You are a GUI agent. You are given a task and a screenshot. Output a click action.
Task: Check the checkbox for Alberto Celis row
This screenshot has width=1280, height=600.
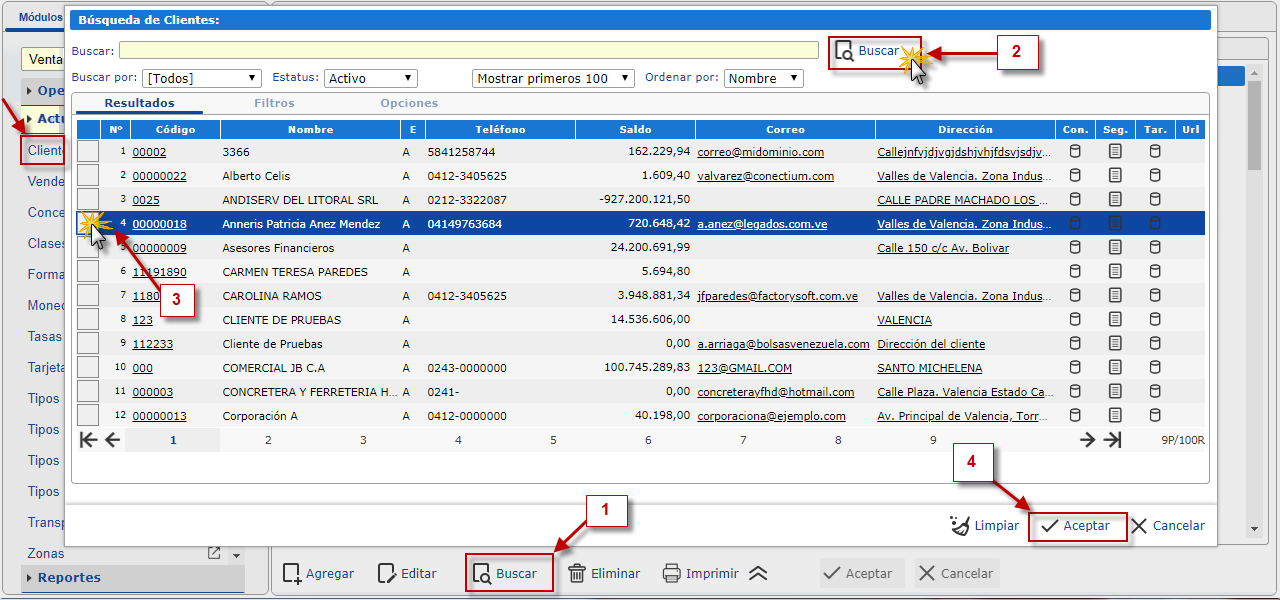(88, 176)
